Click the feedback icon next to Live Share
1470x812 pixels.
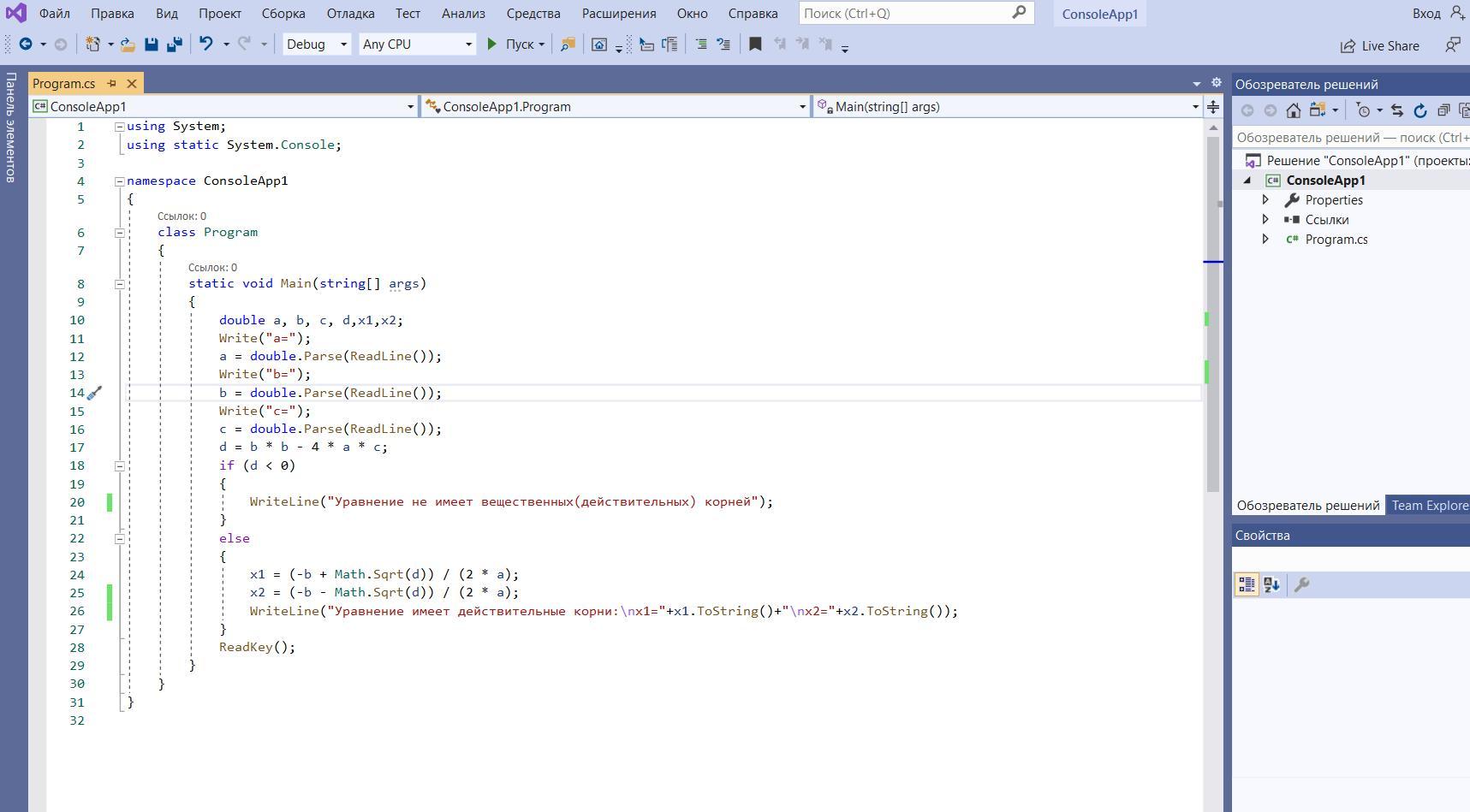tap(1453, 44)
